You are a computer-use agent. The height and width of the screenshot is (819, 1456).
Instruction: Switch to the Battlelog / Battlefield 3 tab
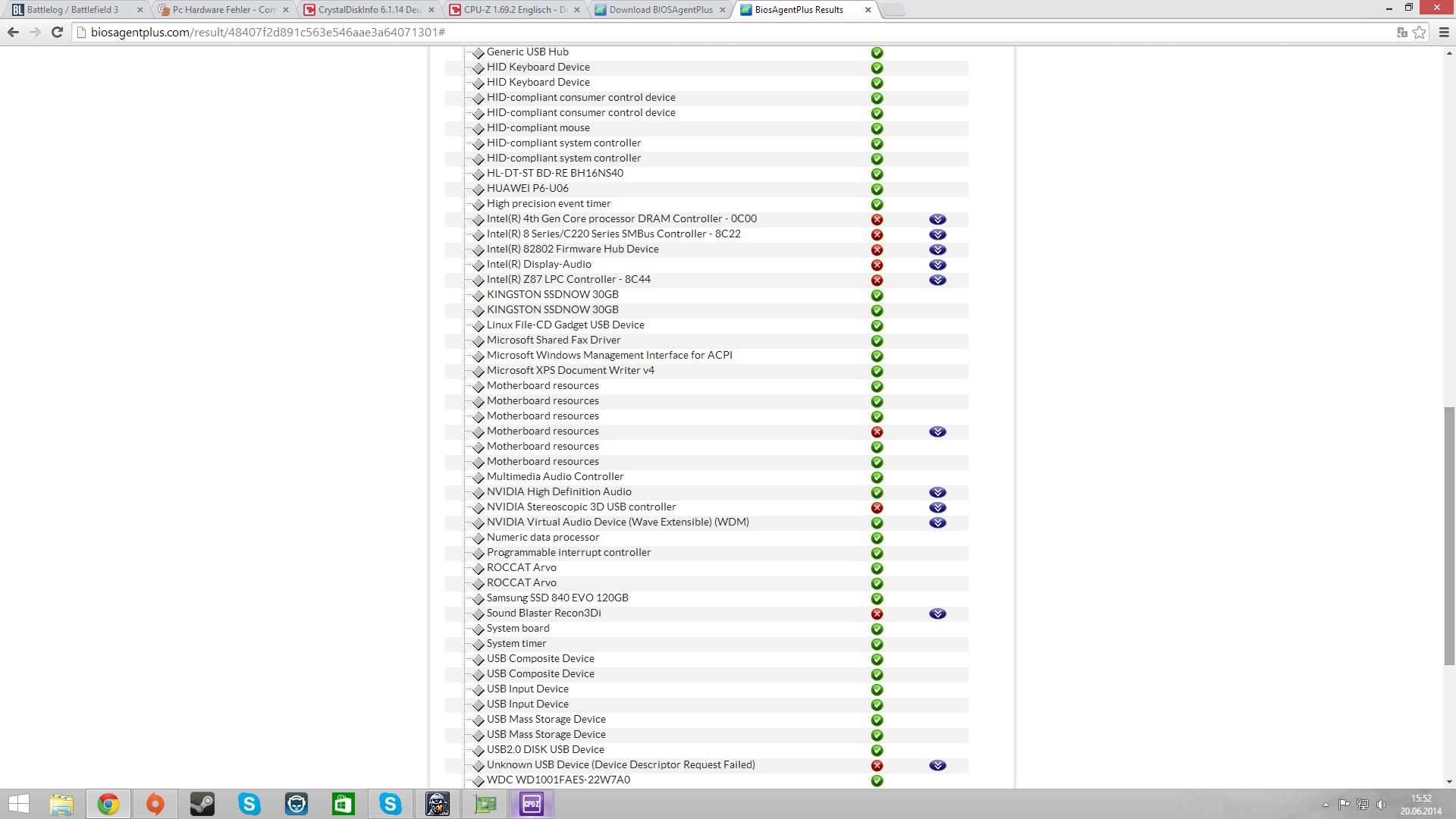pyautogui.click(x=72, y=10)
